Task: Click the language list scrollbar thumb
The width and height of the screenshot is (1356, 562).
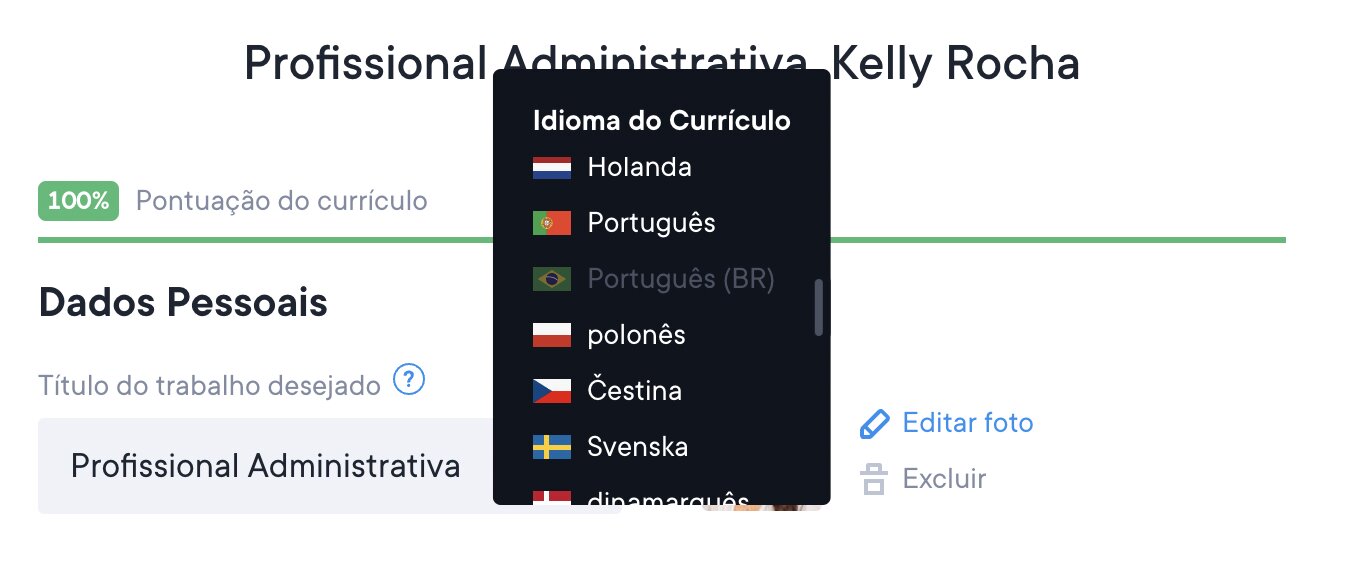Action: [x=819, y=307]
